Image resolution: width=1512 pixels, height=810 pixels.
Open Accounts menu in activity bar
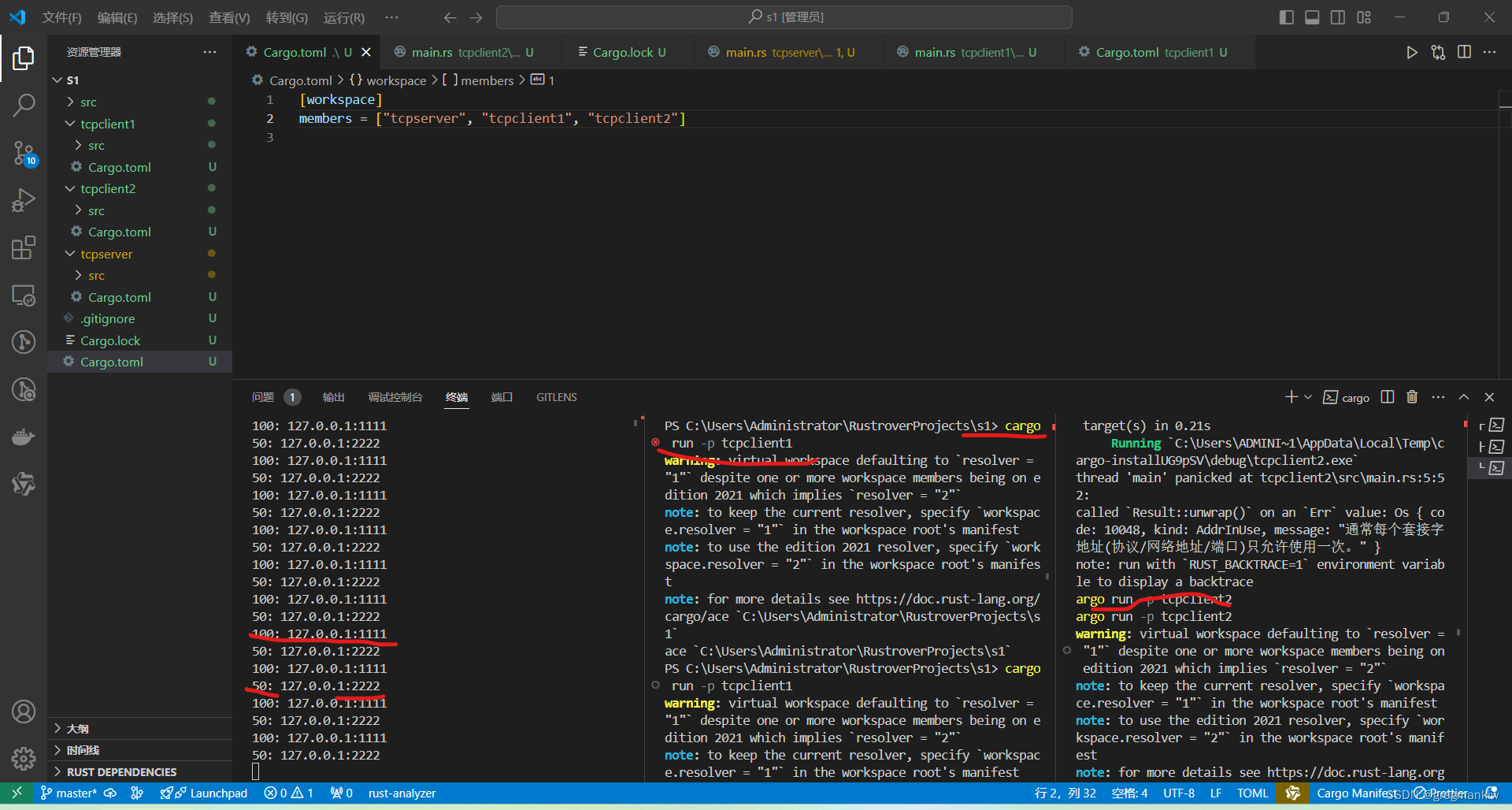pyautogui.click(x=24, y=712)
